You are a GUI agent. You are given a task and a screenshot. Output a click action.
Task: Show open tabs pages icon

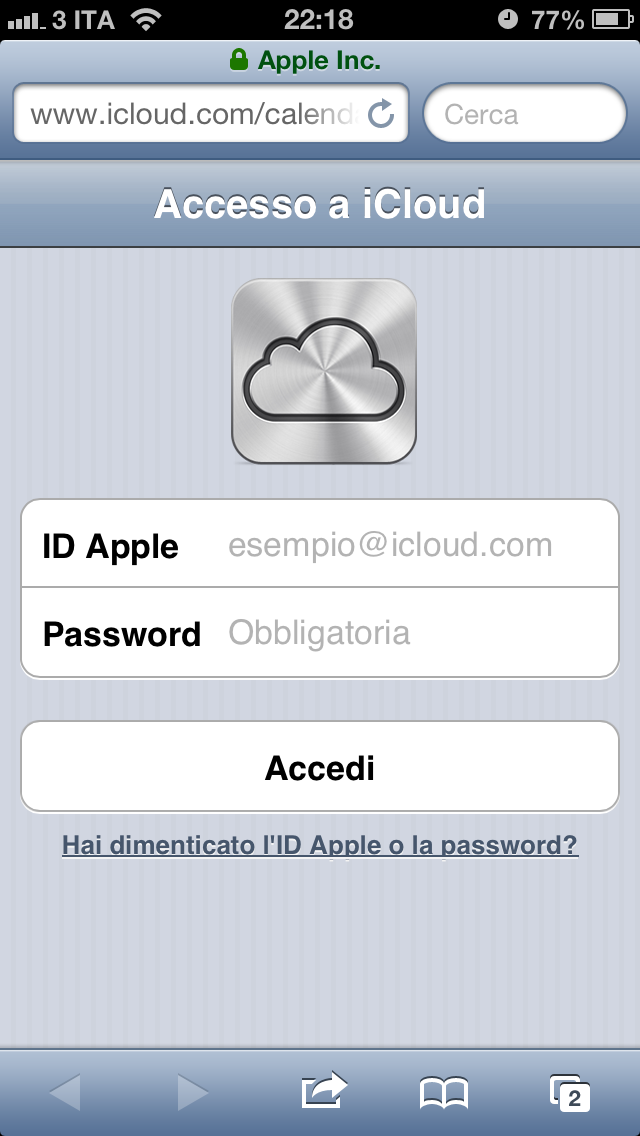point(570,1093)
